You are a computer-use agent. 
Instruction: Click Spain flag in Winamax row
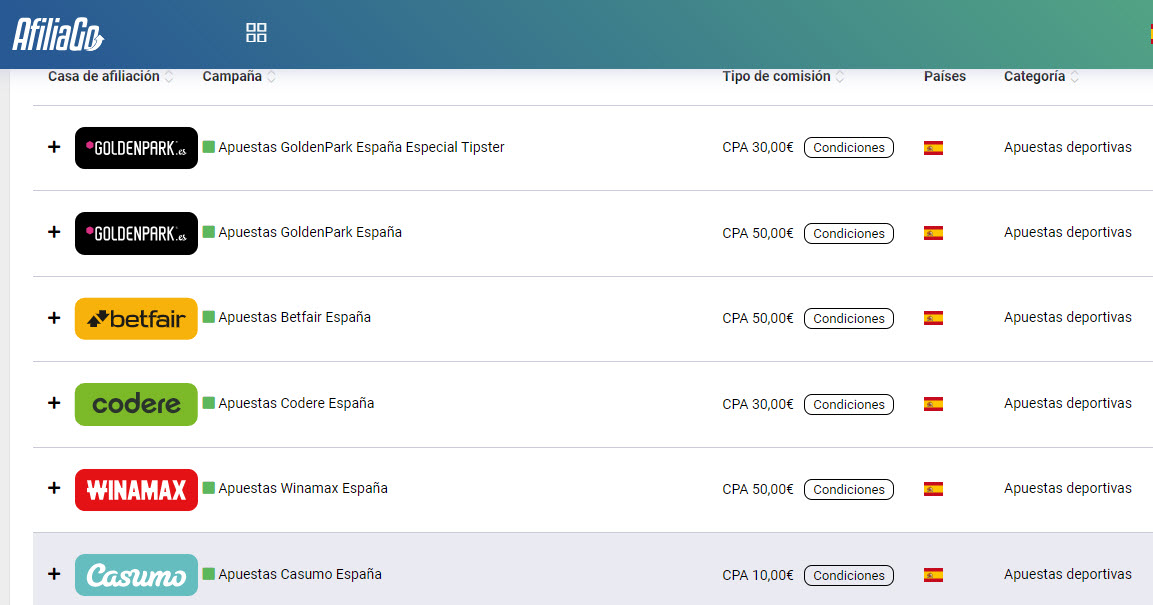(x=933, y=490)
